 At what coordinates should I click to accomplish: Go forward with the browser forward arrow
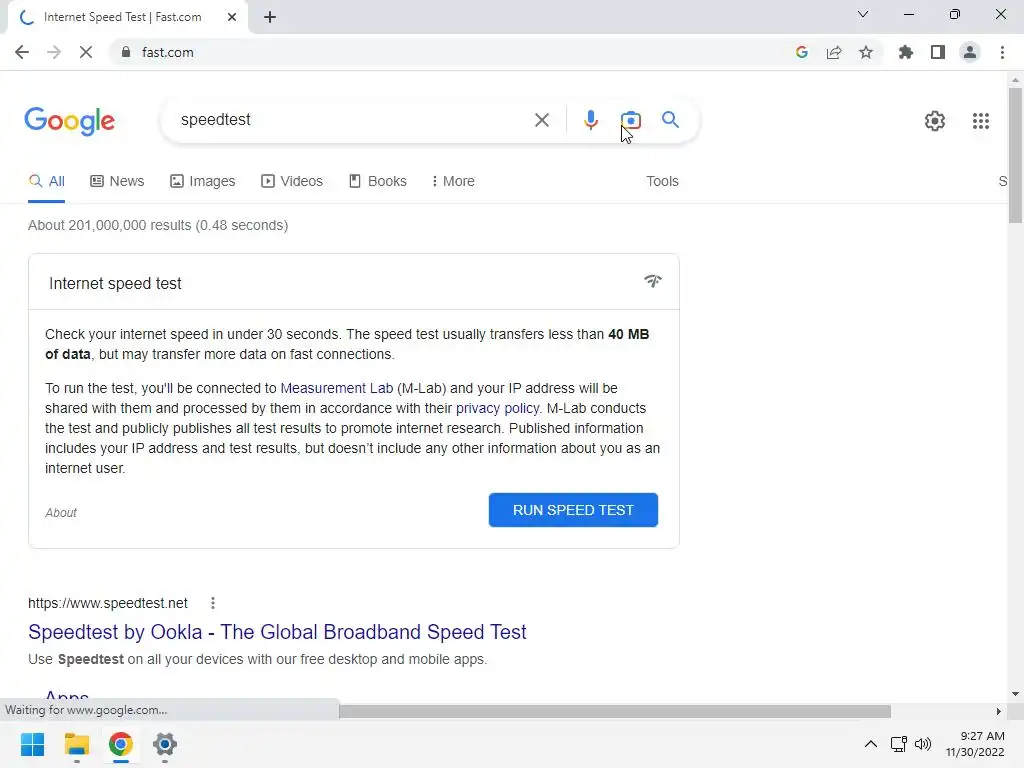[x=54, y=52]
